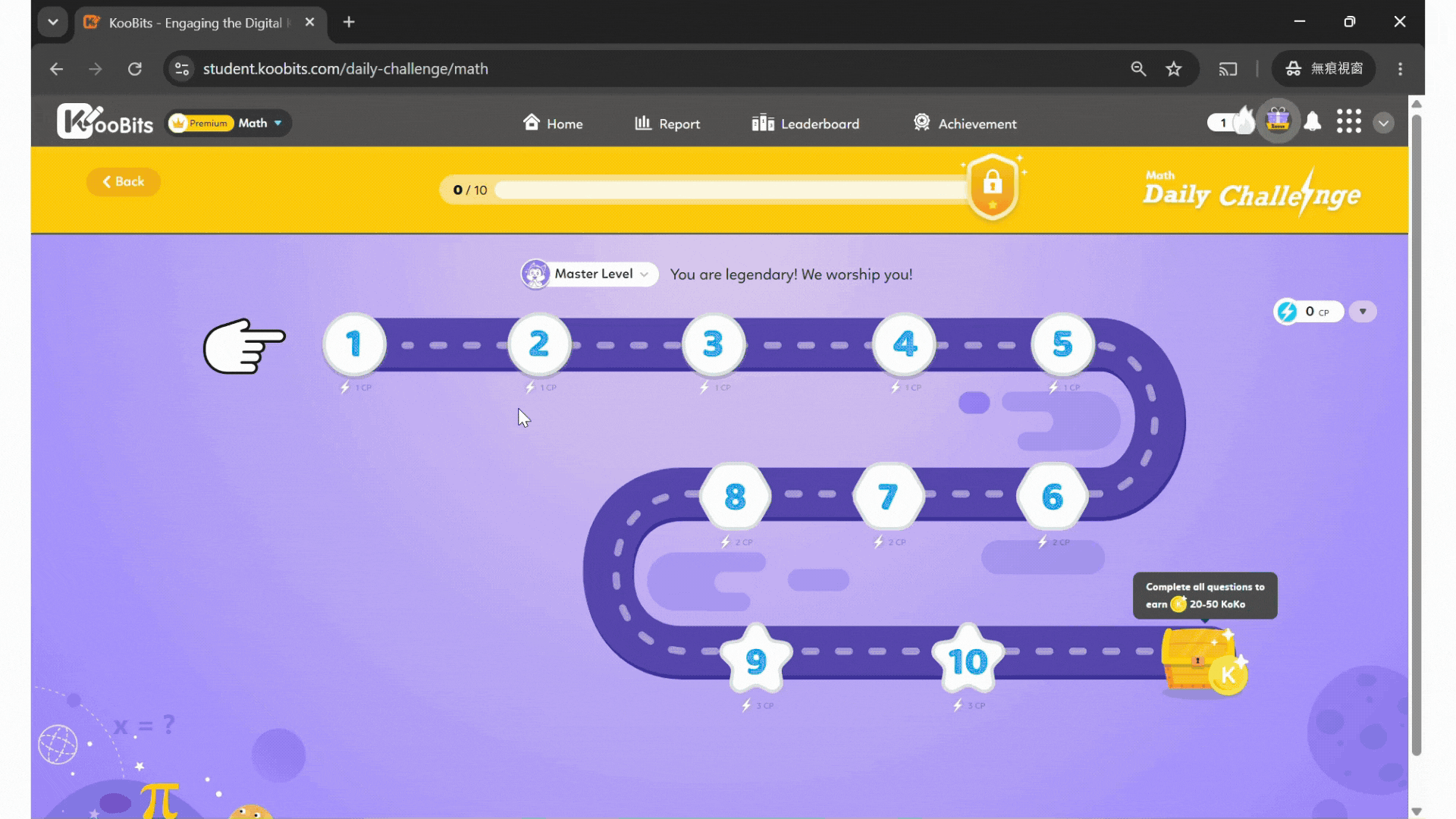The height and width of the screenshot is (819, 1456).
Task: Click the 0 CP counter
Action: pos(1309,312)
